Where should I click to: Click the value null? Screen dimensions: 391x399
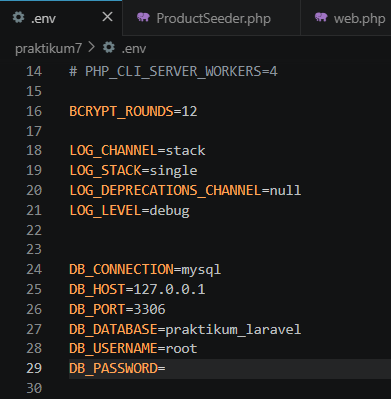coord(285,190)
